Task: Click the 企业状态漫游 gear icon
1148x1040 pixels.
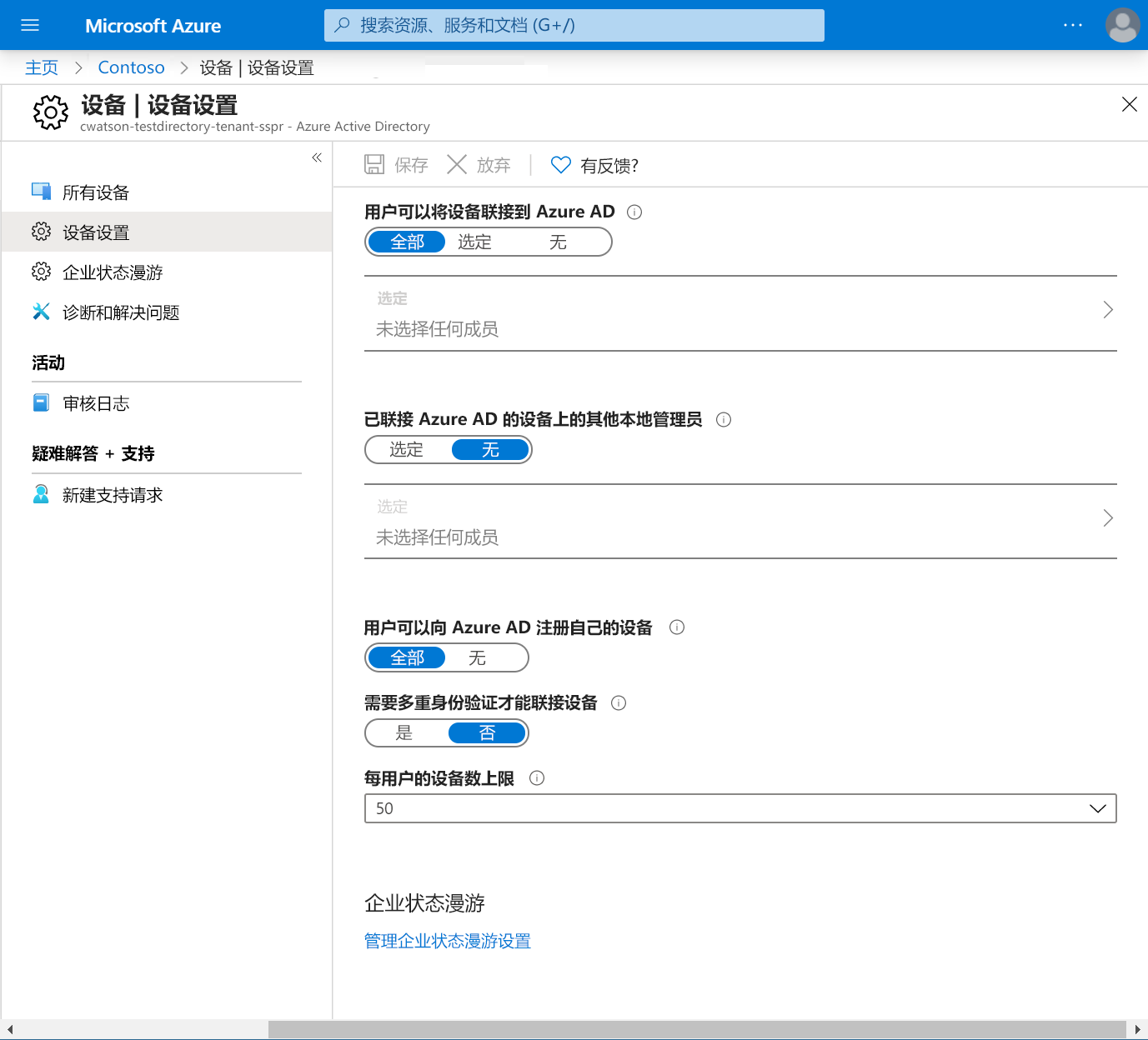Action: (41, 272)
